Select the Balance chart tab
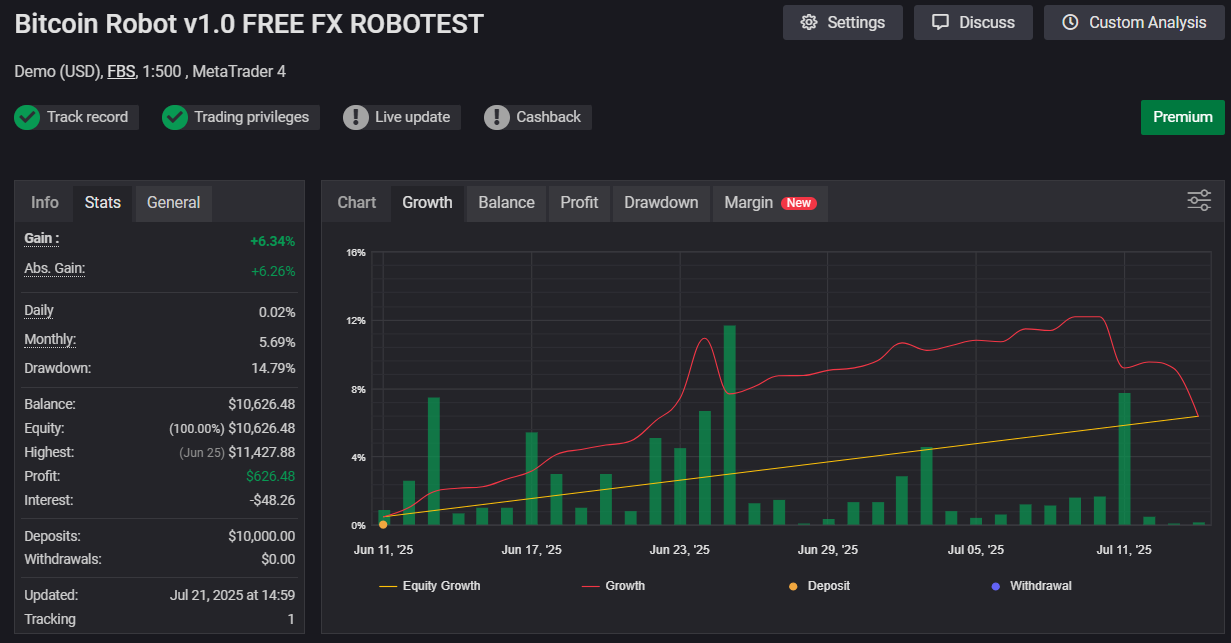 (506, 202)
